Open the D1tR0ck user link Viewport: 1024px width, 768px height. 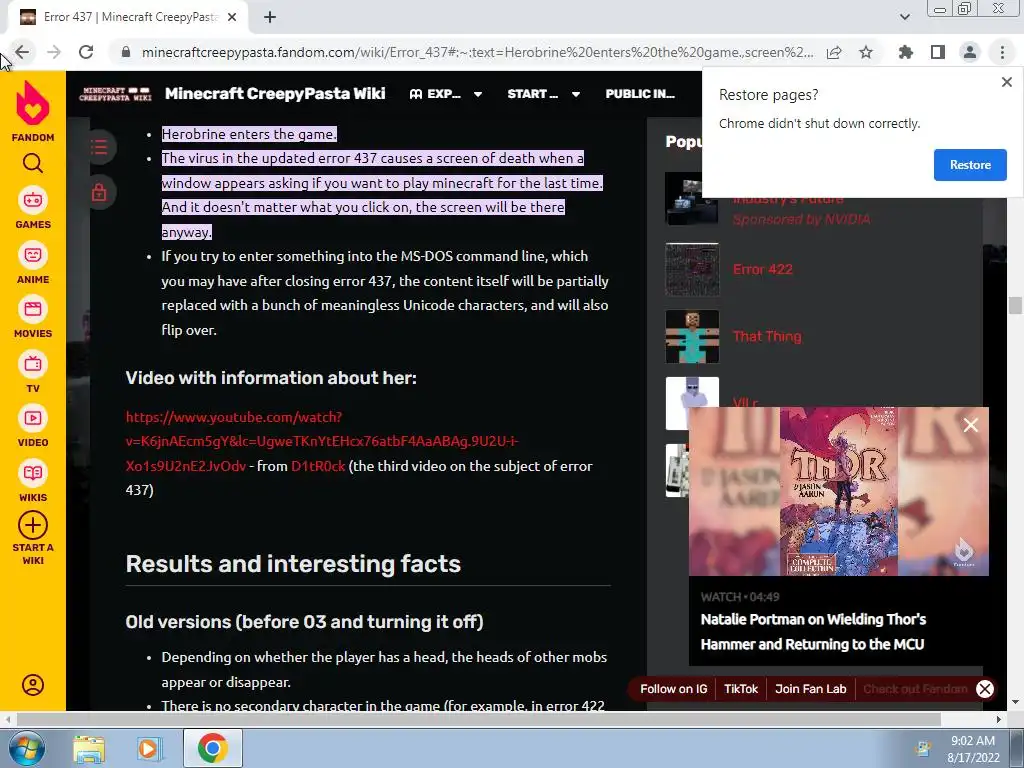click(318, 466)
